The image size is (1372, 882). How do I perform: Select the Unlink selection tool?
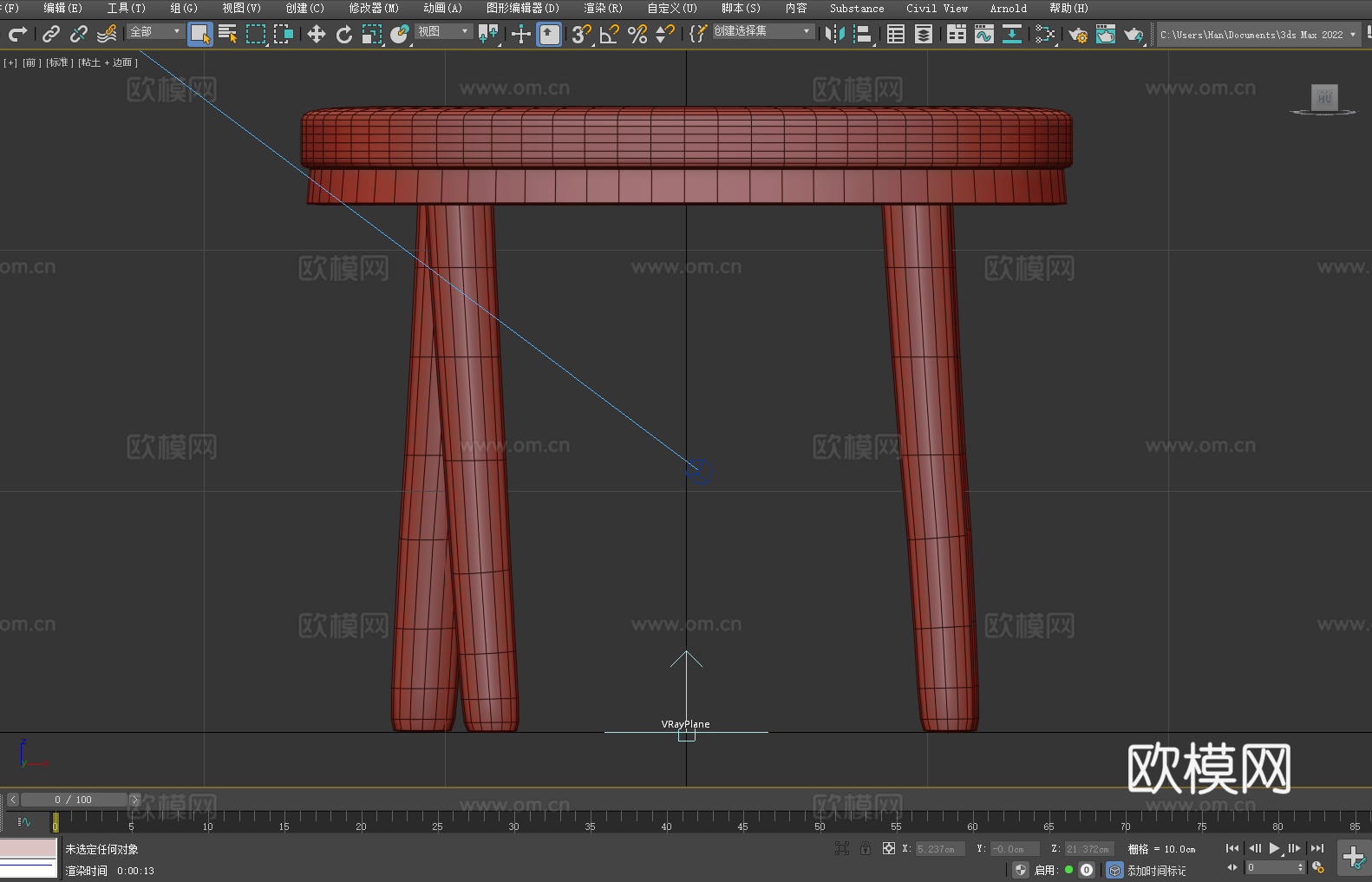(x=79, y=34)
